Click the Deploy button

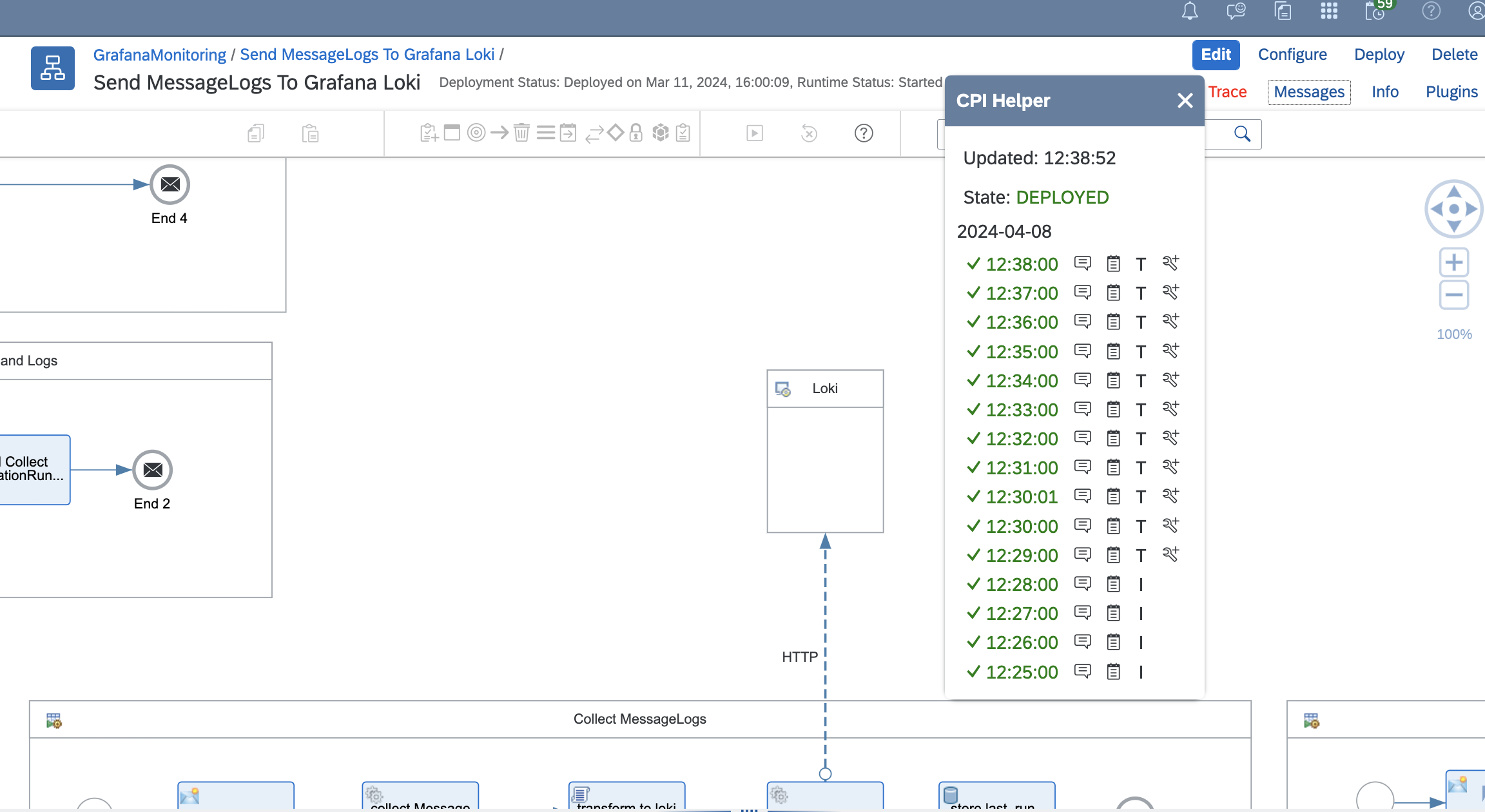tap(1379, 55)
